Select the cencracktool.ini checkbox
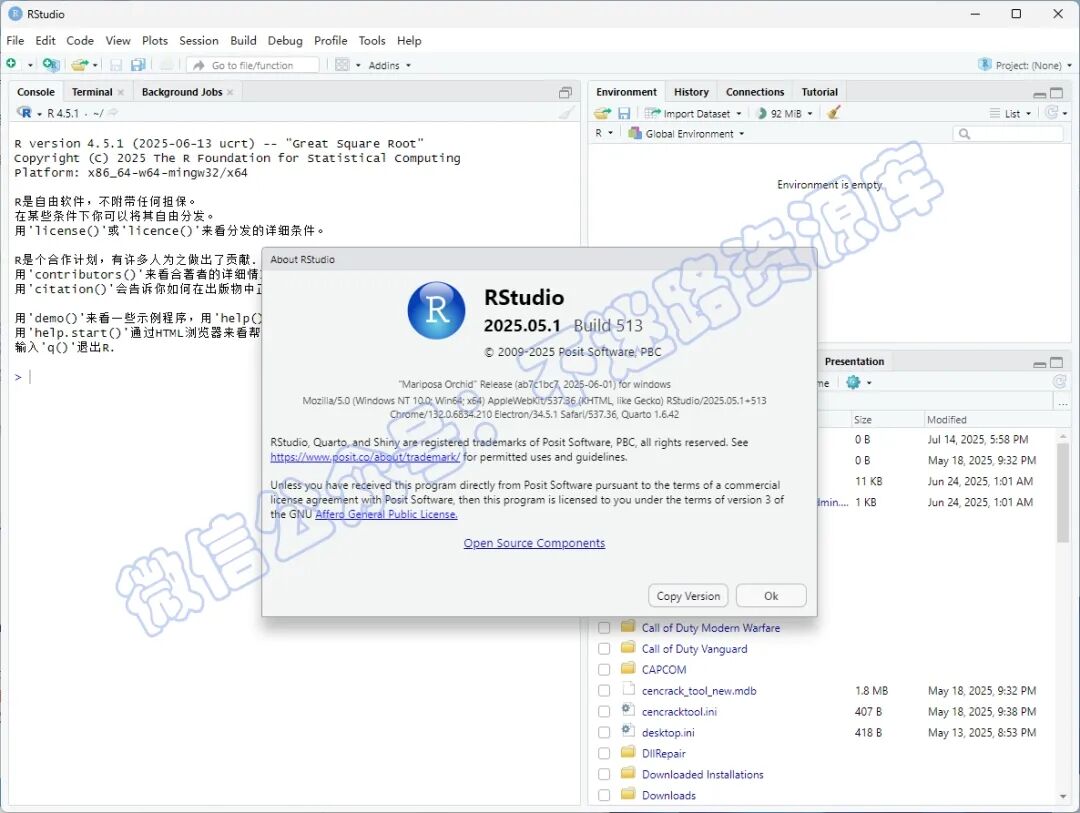 (604, 712)
